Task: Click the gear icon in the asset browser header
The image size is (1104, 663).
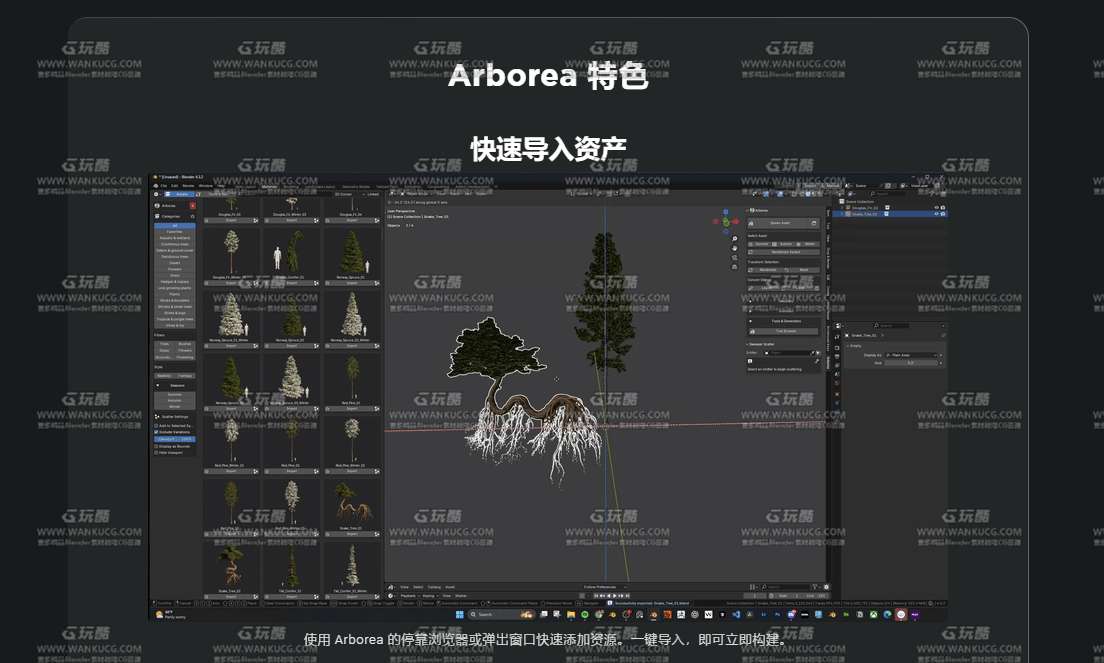Action: pyautogui.click(x=826, y=586)
